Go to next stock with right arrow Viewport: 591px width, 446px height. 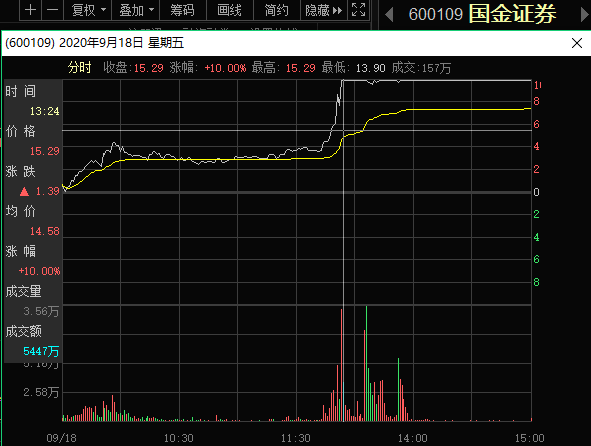584,15
